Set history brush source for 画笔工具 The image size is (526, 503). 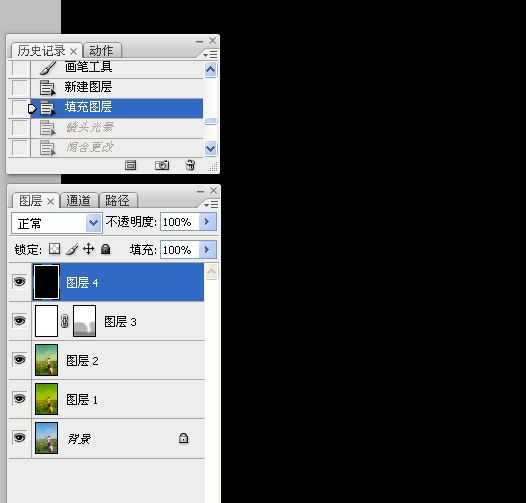pos(19,68)
